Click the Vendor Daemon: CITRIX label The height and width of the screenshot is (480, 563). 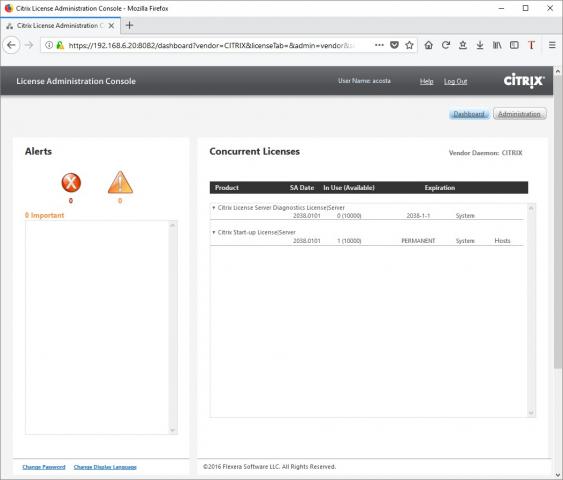(485, 153)
